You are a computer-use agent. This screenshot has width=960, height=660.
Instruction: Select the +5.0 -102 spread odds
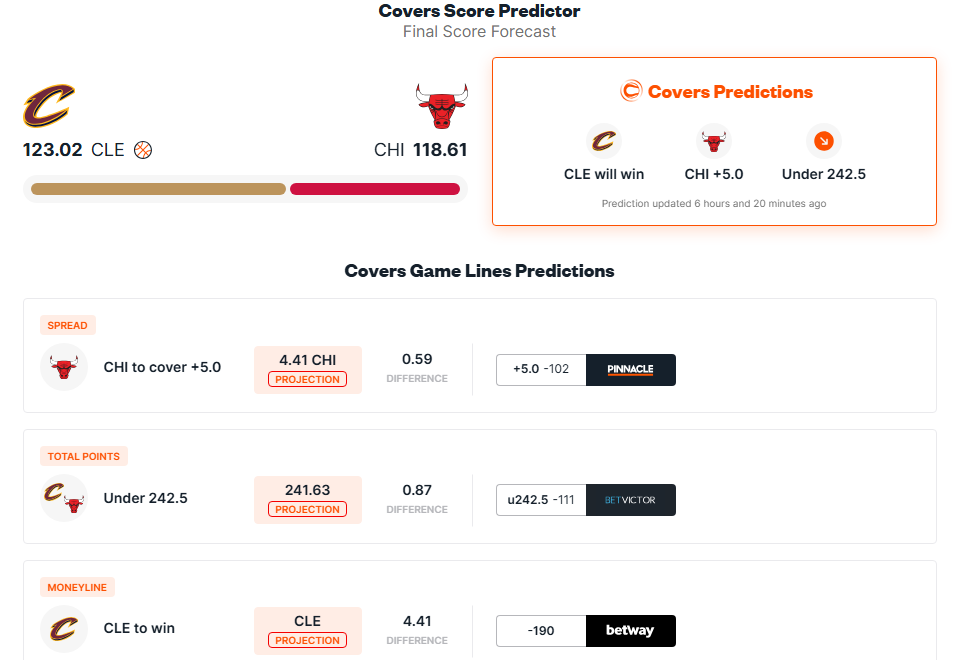point(541,370)
